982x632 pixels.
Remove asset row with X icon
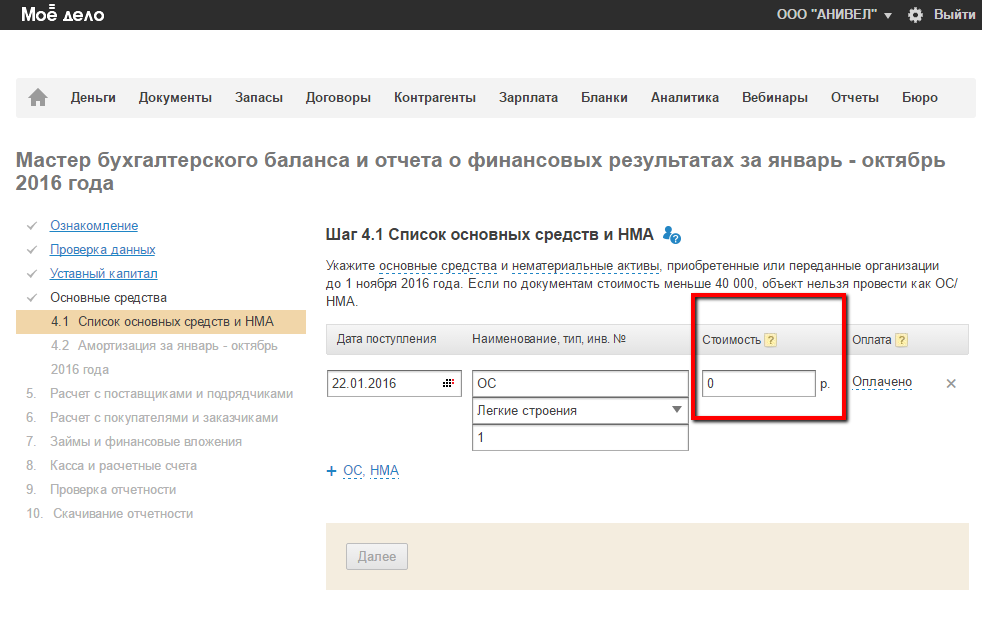pyautogui.click(x=951, y=383)
